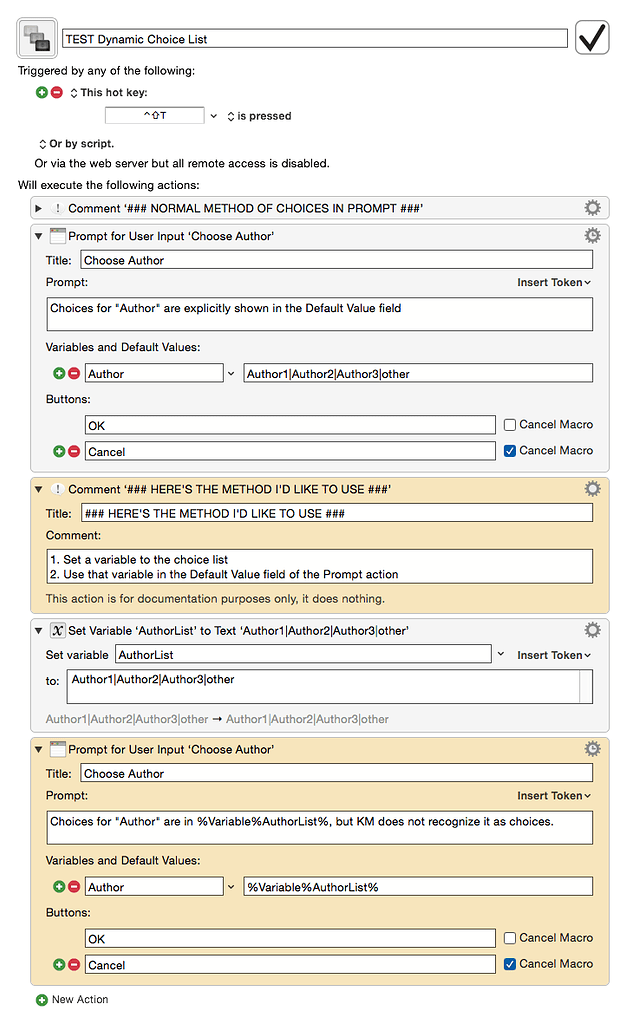Open variable name dropdown in first prompt
The height and width of the screenshot is (1024, 627).
tap(231, 374)
